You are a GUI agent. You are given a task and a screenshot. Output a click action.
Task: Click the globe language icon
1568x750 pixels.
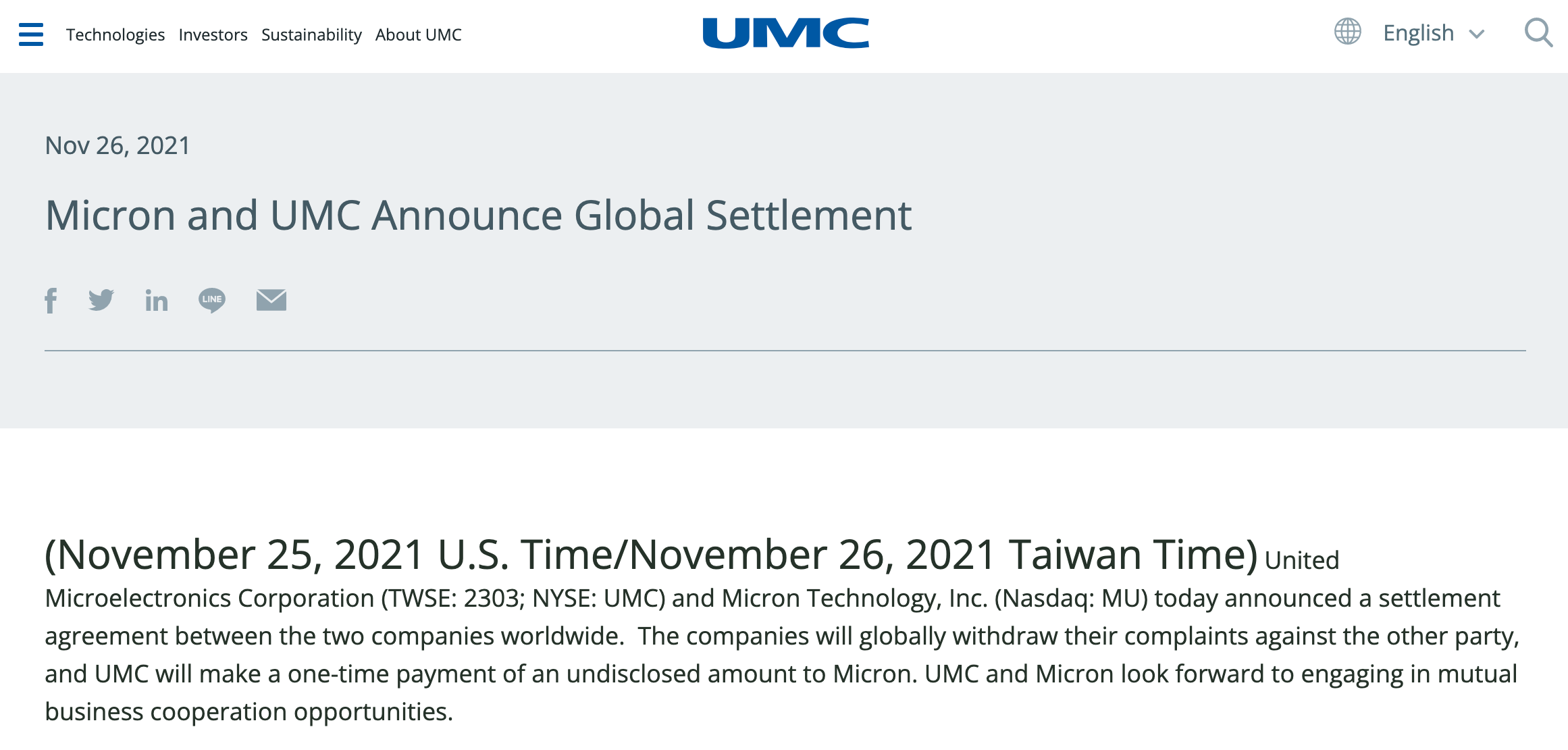[x=1347, y=32]
